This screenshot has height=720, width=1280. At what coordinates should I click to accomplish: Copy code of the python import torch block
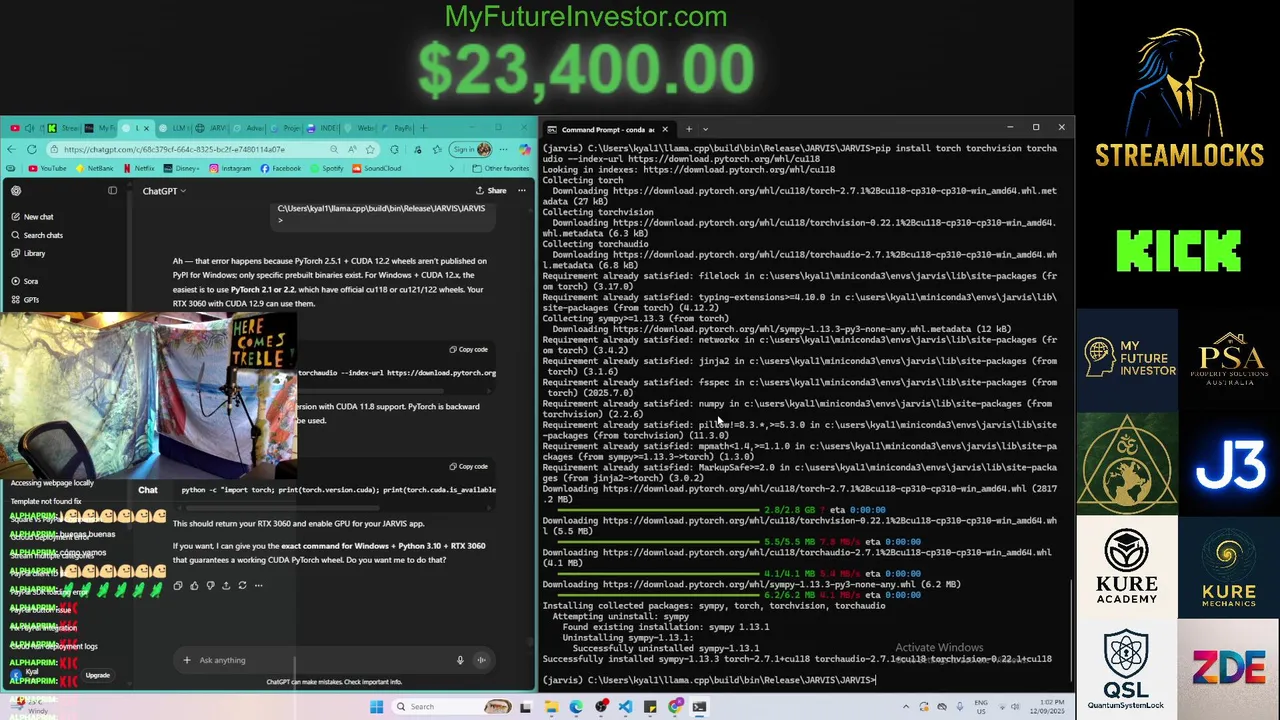(469, 466)
